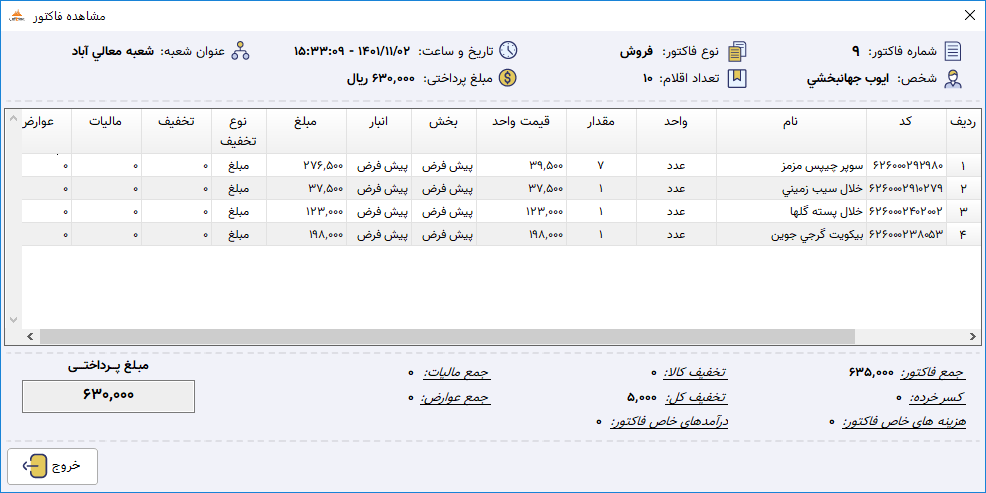Click the مبلغ column header
This screenshot has height=493, width=986.
[306, 131]
